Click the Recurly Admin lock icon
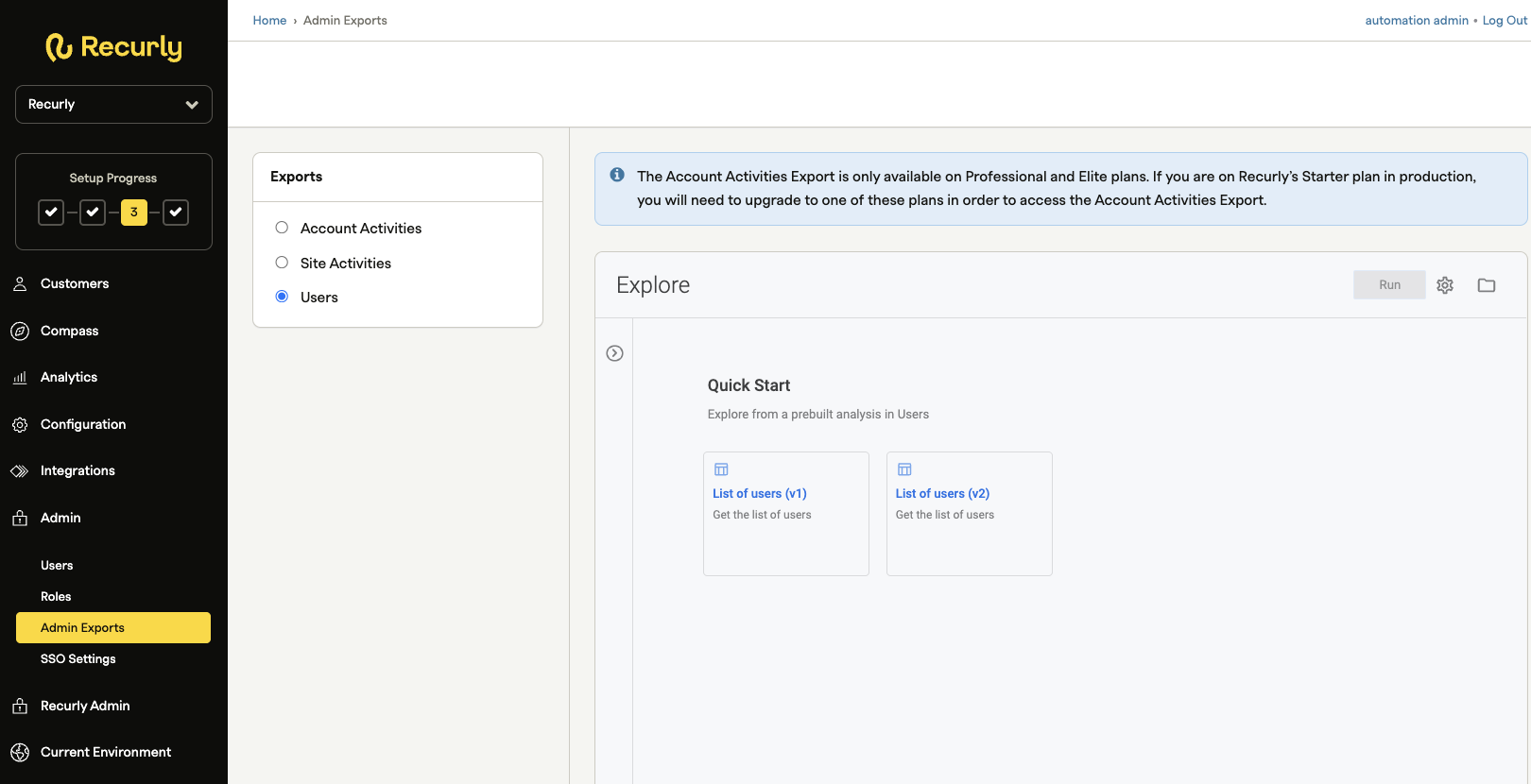The image size is (1531, 784). (x=20, y=706)
